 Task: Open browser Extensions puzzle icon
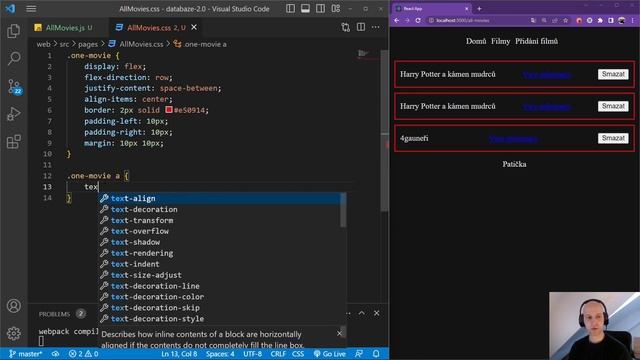[x=600, y=20]
